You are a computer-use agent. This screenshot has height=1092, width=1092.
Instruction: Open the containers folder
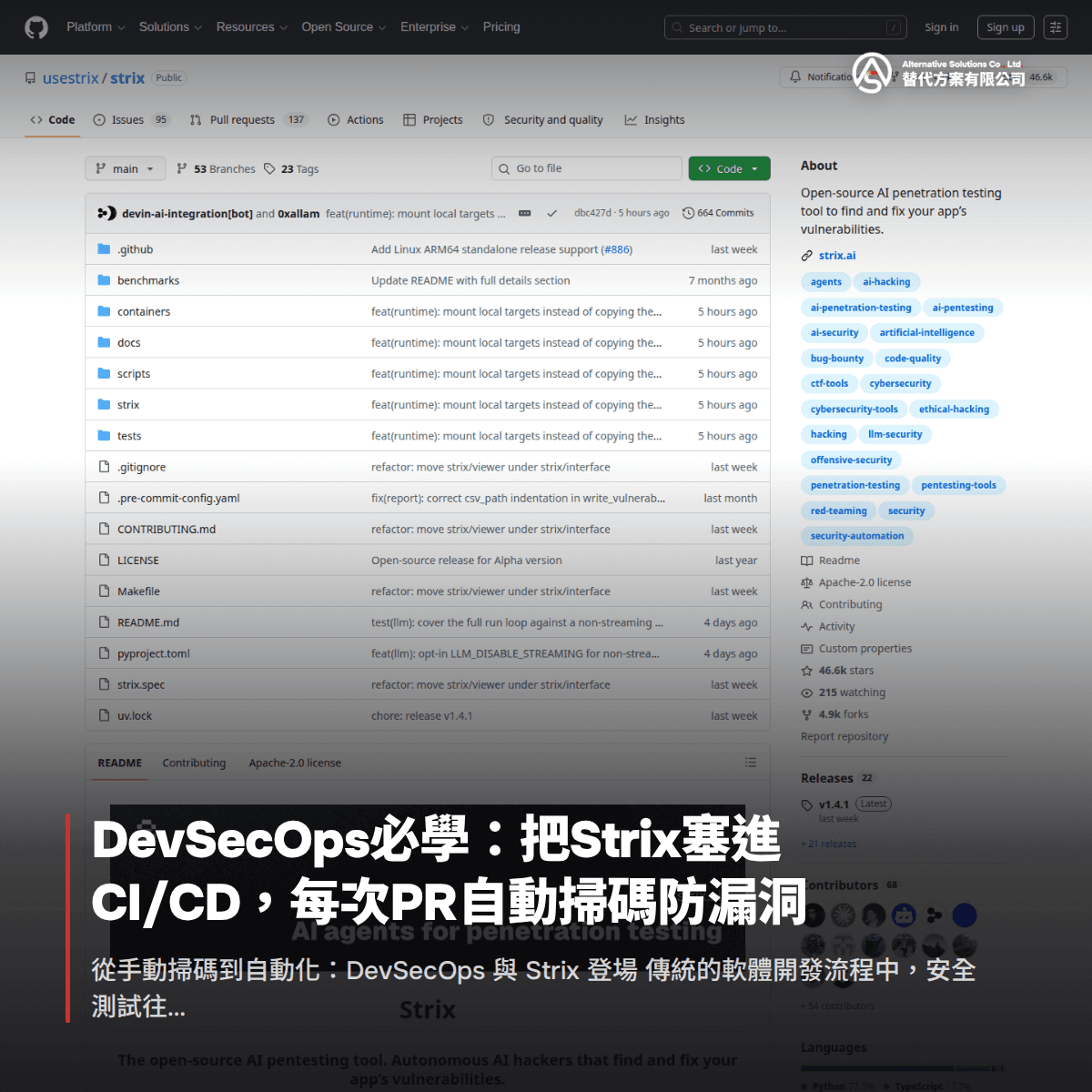[144, 311]
